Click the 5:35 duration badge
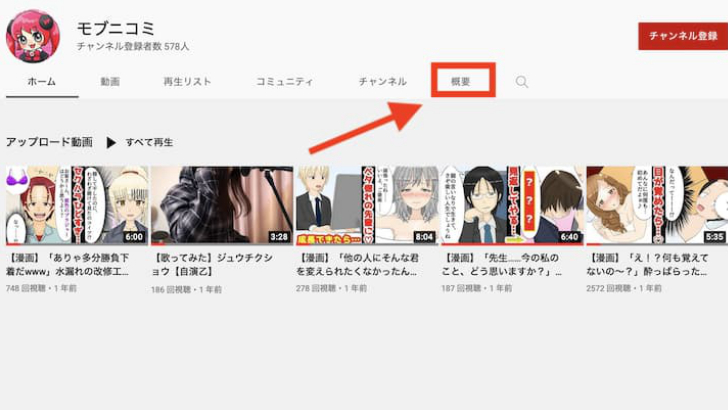The height and width of the screenshot is (410, 728). click(715, 237)
